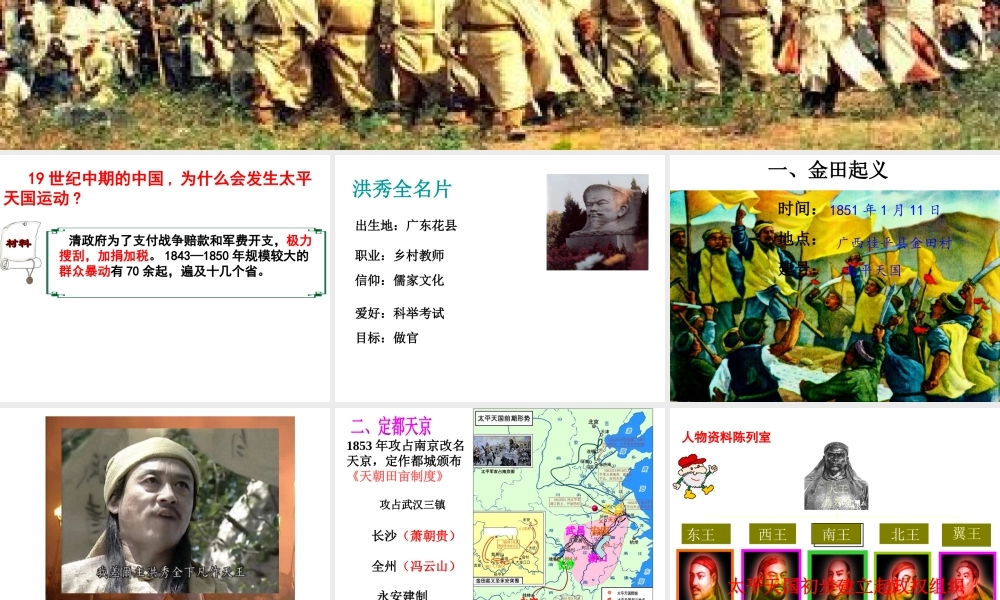Click the cartoon mascot with red cap

click(x=695, y=476)
